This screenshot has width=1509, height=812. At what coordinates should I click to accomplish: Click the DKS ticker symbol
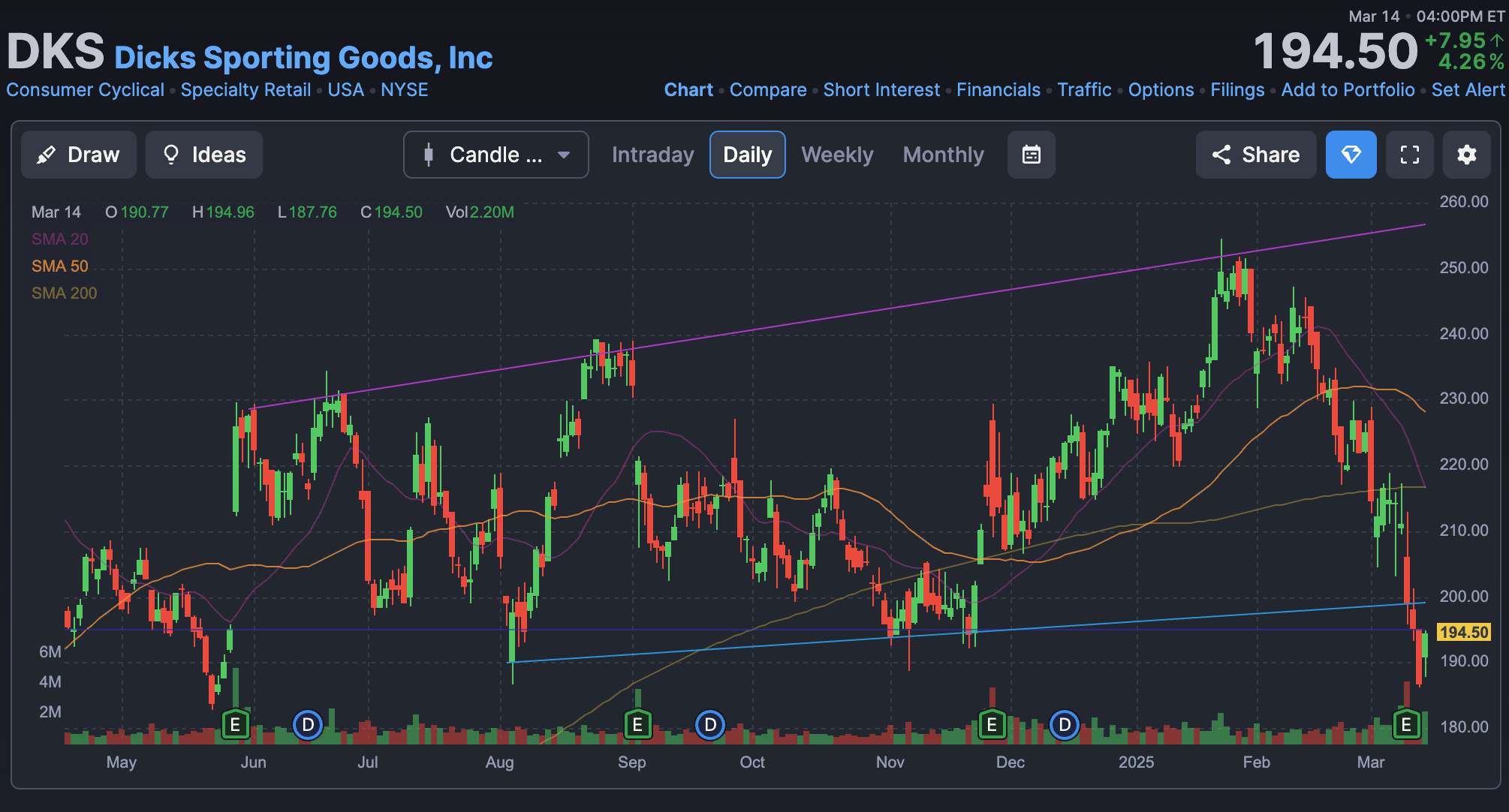point(56,52)
